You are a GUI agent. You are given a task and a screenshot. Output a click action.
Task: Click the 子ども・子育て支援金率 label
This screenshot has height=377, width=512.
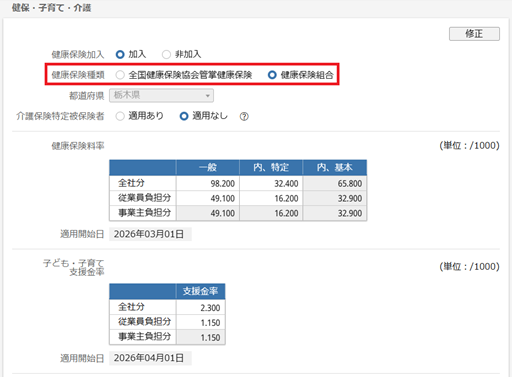point(74,268)
